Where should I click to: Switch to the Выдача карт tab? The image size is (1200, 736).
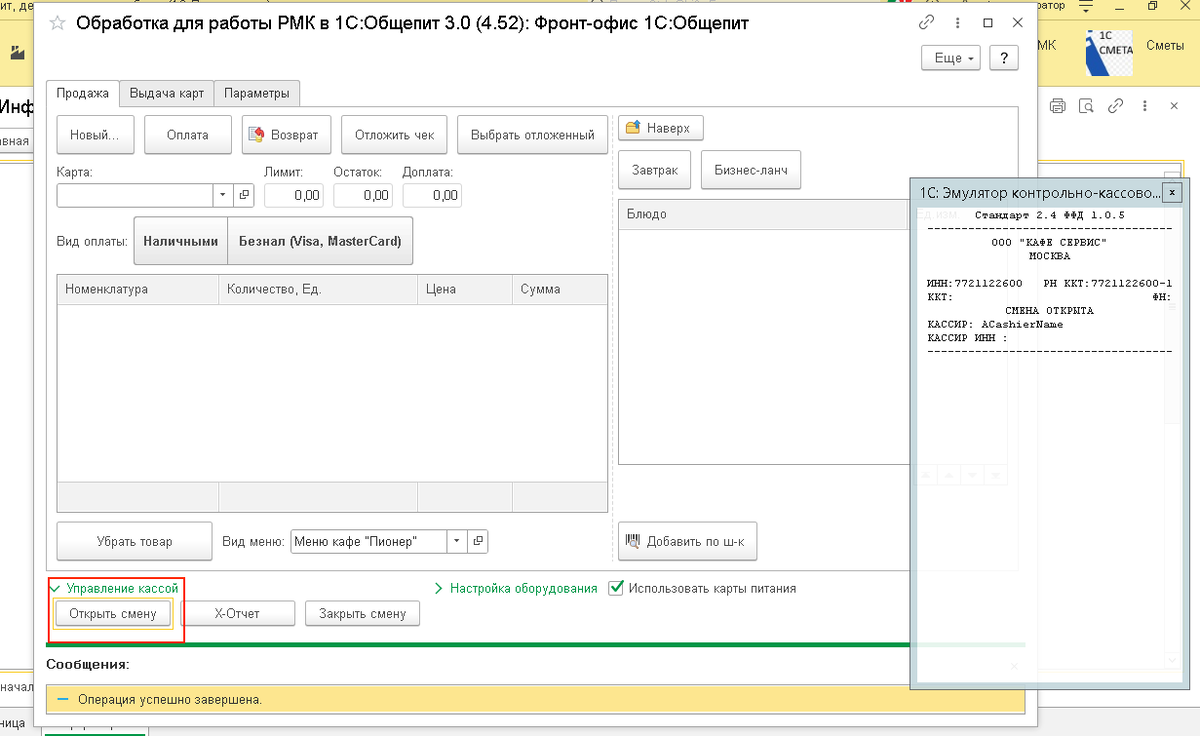(x=167, y=93)
